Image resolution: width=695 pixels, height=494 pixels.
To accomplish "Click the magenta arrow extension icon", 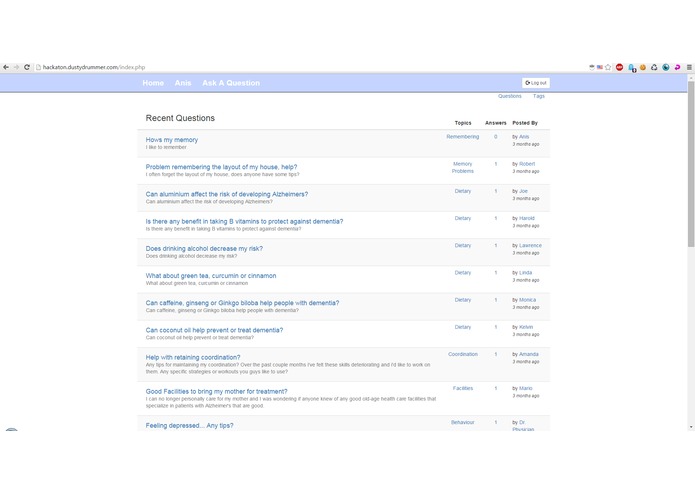I will point(677,67).
